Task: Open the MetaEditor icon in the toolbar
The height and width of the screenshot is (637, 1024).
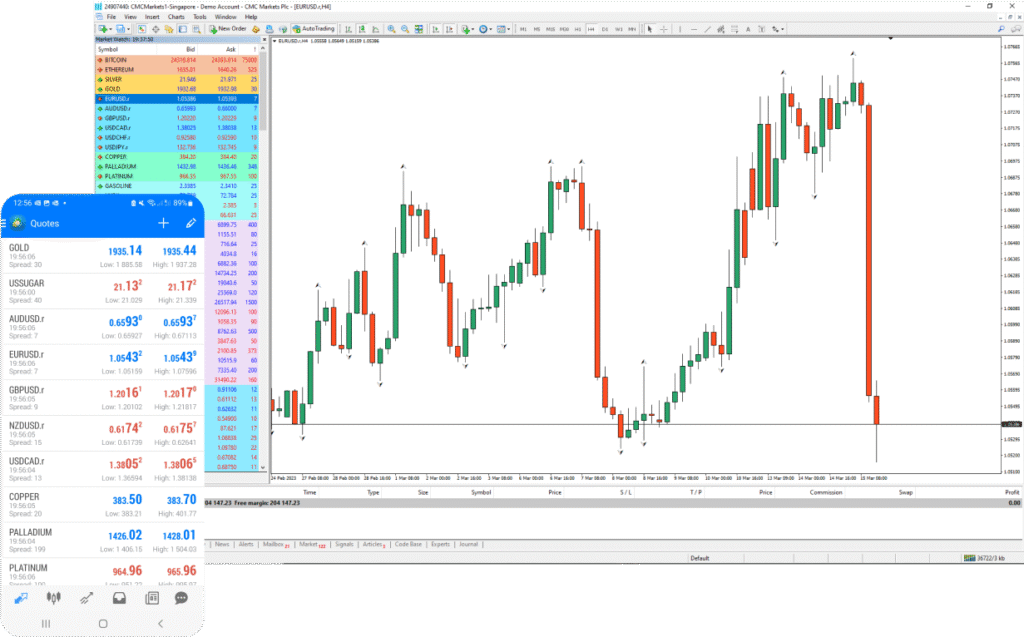Action: pyautogui.click(x=255, y=29)
